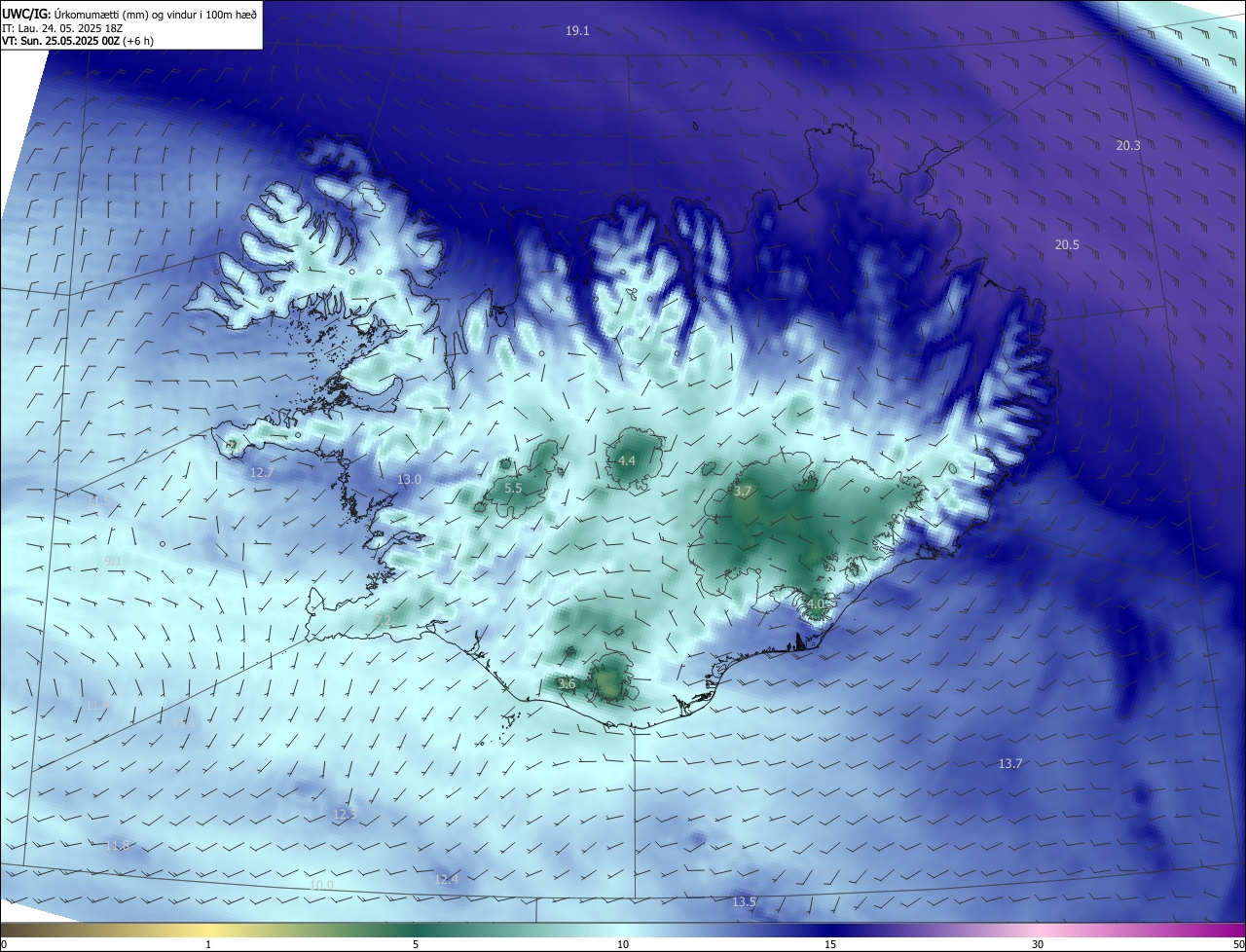Click the map title 'UWC/IG: Úrkomumætti (mm) og vindur í 100m hæð'
Viewport: 1246px width, 952px height.
point(129,13)
